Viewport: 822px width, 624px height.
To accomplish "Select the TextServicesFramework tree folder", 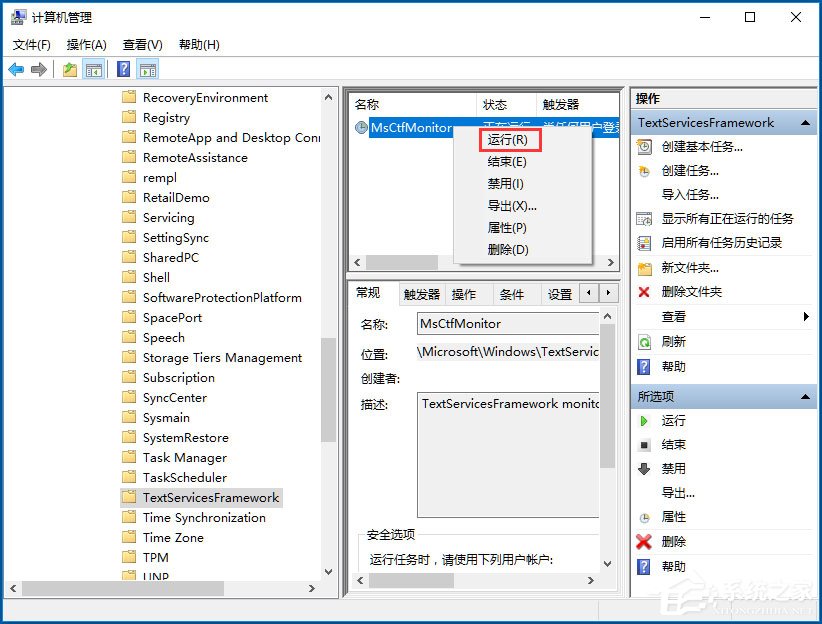I will coord(211,497).
